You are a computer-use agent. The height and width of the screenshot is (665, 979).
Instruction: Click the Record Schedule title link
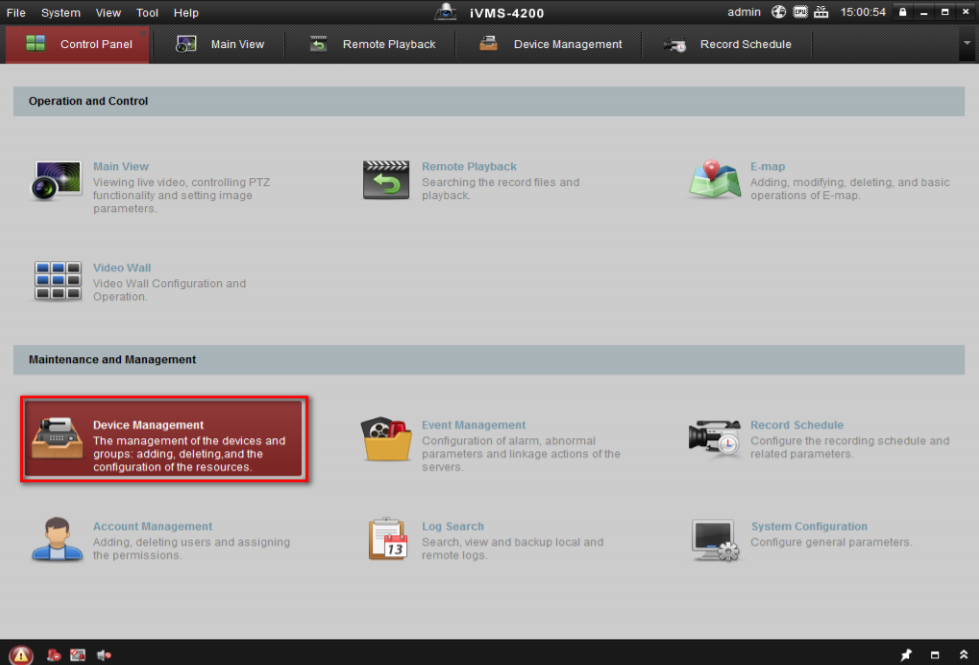797,425
